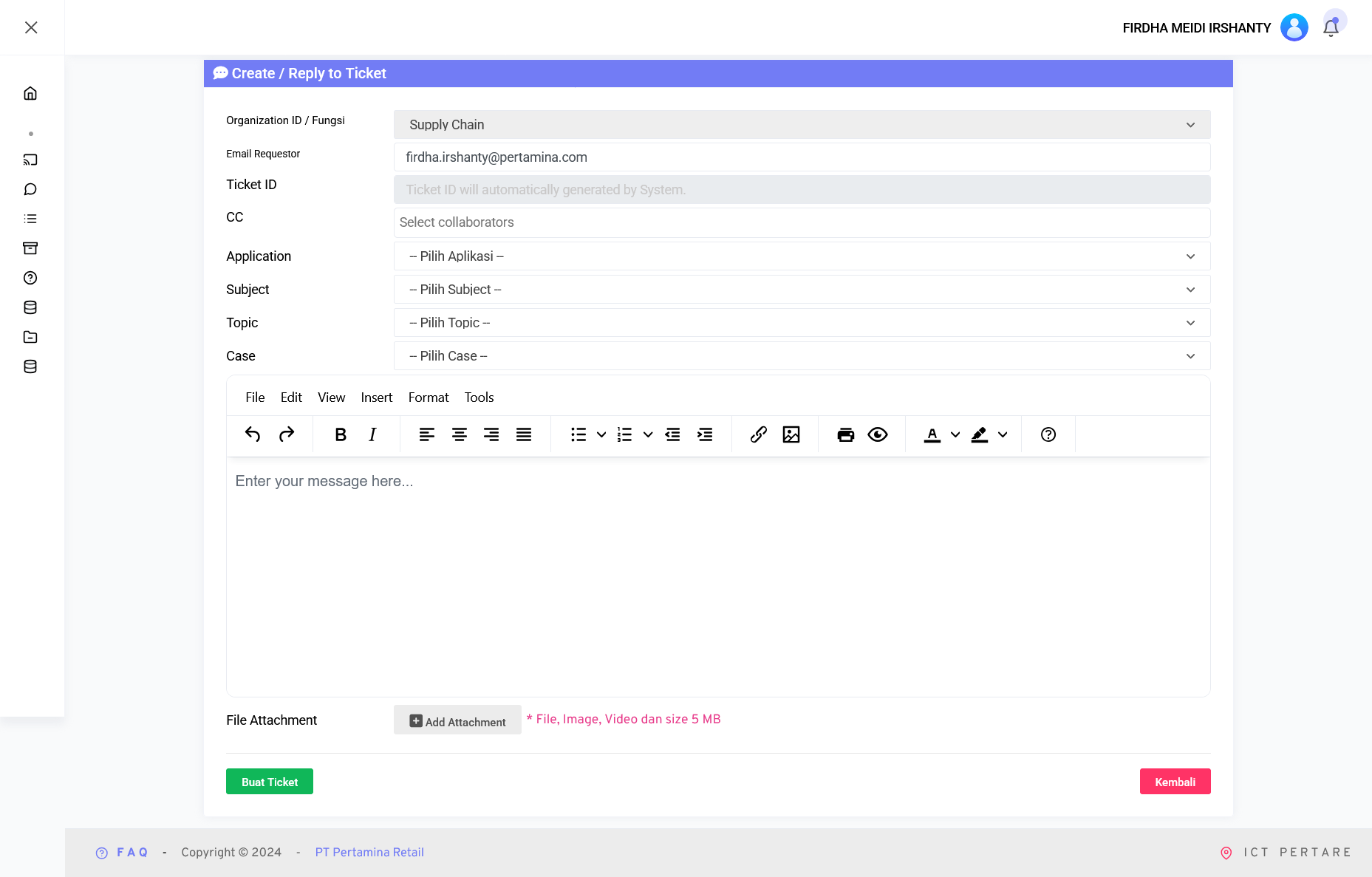Open the Pilih Topic dropdown
This screenshot has width=1372, height=877.
(802, 323)
